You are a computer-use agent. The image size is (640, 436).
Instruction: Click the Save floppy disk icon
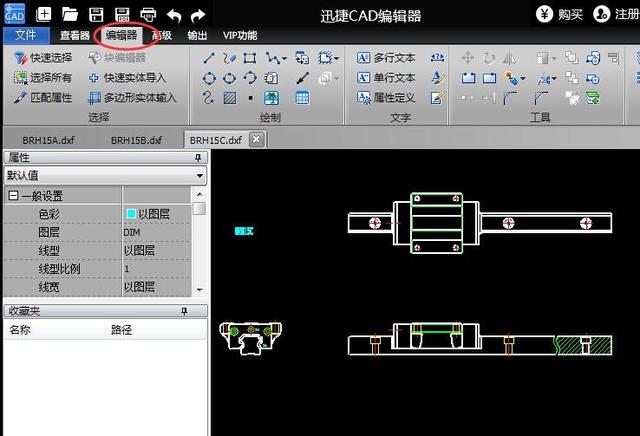pos(96,15)
